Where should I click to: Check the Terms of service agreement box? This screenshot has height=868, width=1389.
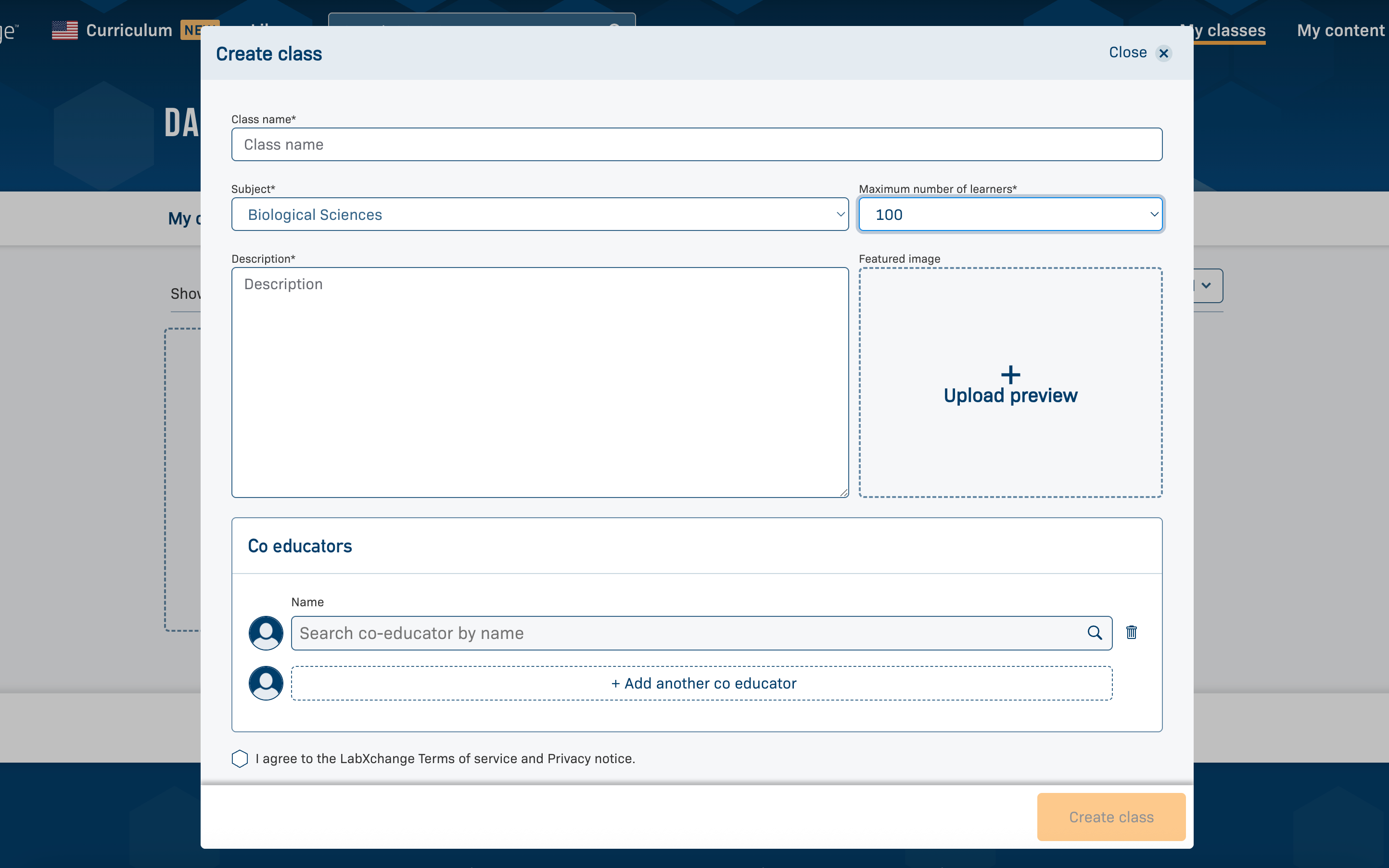240,758
